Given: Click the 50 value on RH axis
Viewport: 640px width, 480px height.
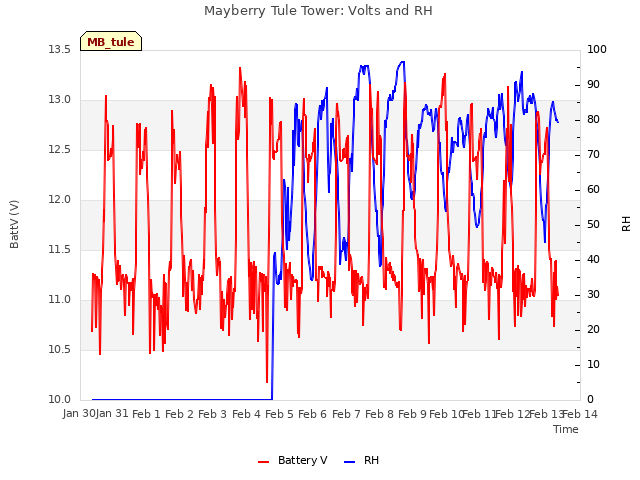Looking at the screenshot, I should (593, 224).
